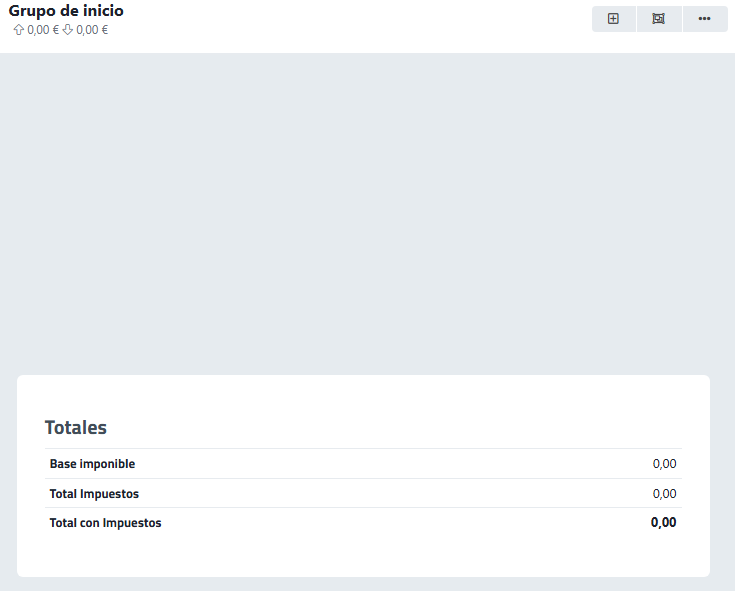Click the 'Totales' heading

[x=76, y=427]
